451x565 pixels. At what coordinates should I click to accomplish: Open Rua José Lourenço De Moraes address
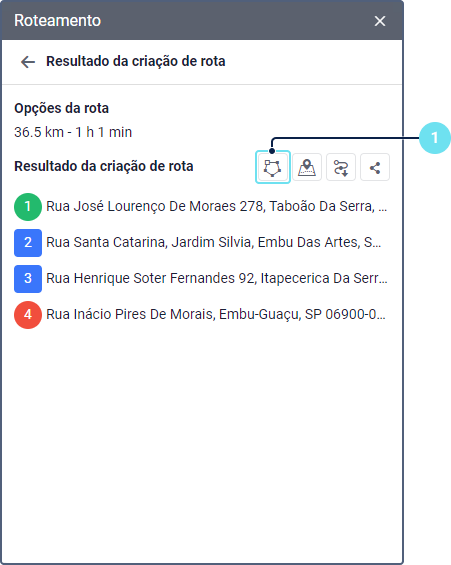[x=216, y=206]
